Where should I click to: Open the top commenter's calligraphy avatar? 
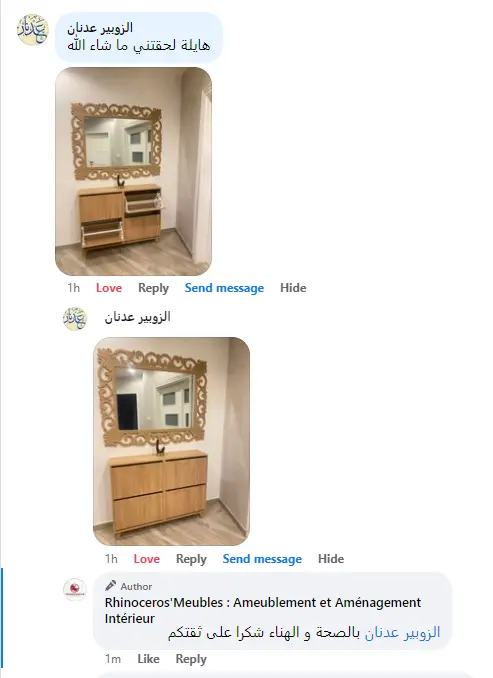[x=33, y=29]
